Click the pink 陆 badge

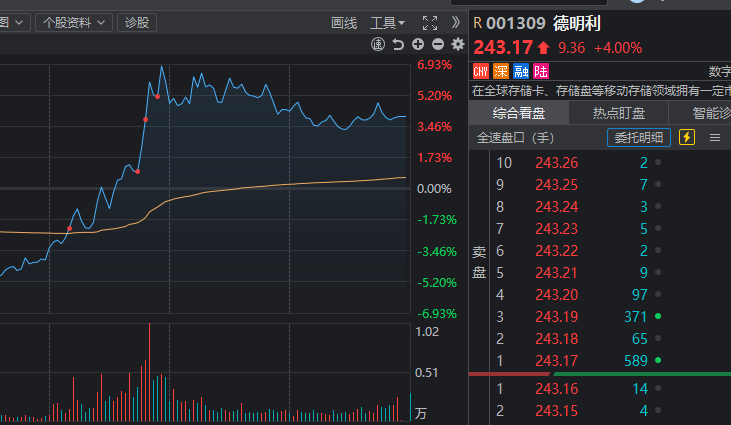click(x=541, y=71)
